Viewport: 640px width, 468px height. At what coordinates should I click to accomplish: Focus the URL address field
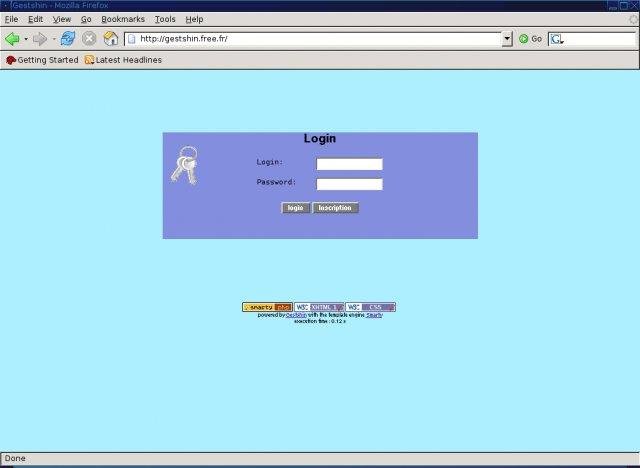318,39
